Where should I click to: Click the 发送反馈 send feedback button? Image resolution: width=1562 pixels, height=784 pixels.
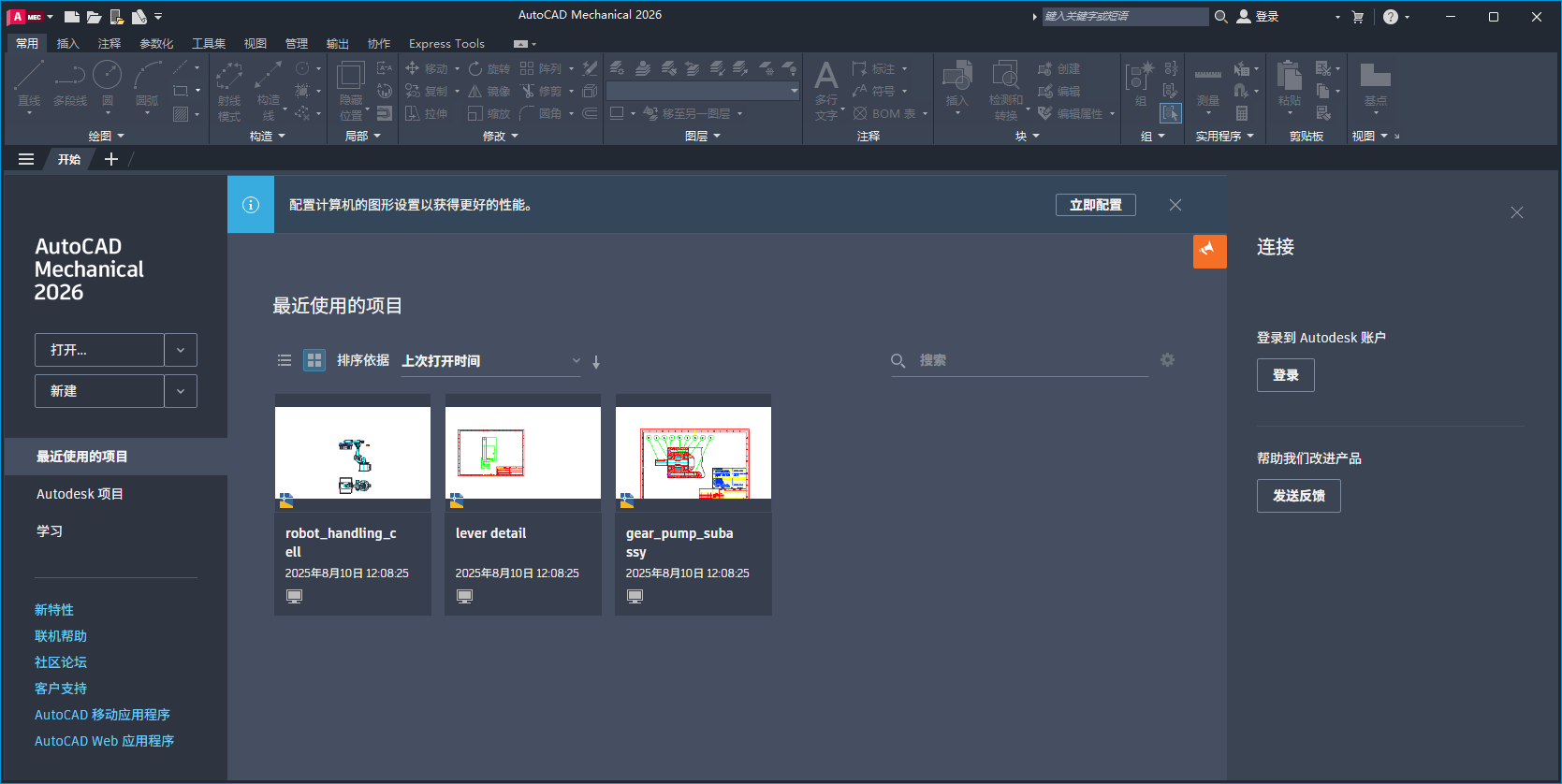1299,496
